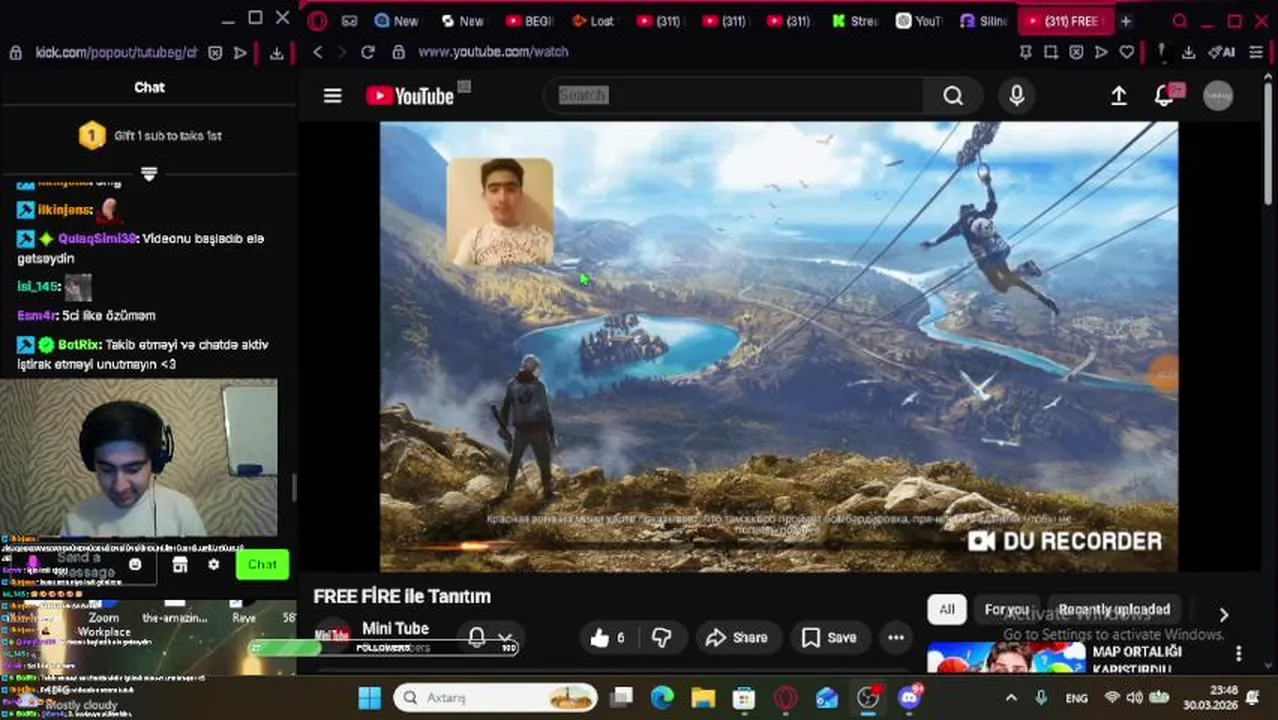Image resolution: width=1278 pixels, height=720 pixels.
Task: Show next filter chips with right arrow
Action: coord(1223,614)
